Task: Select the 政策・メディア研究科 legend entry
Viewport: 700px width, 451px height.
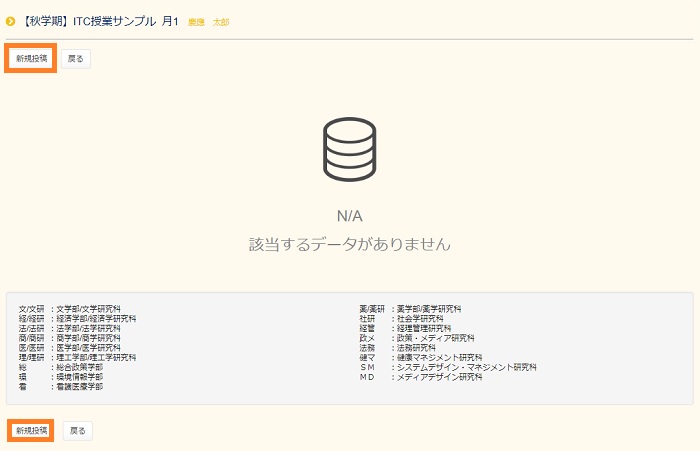Action: pyautogui.click(x=435, y=338)
